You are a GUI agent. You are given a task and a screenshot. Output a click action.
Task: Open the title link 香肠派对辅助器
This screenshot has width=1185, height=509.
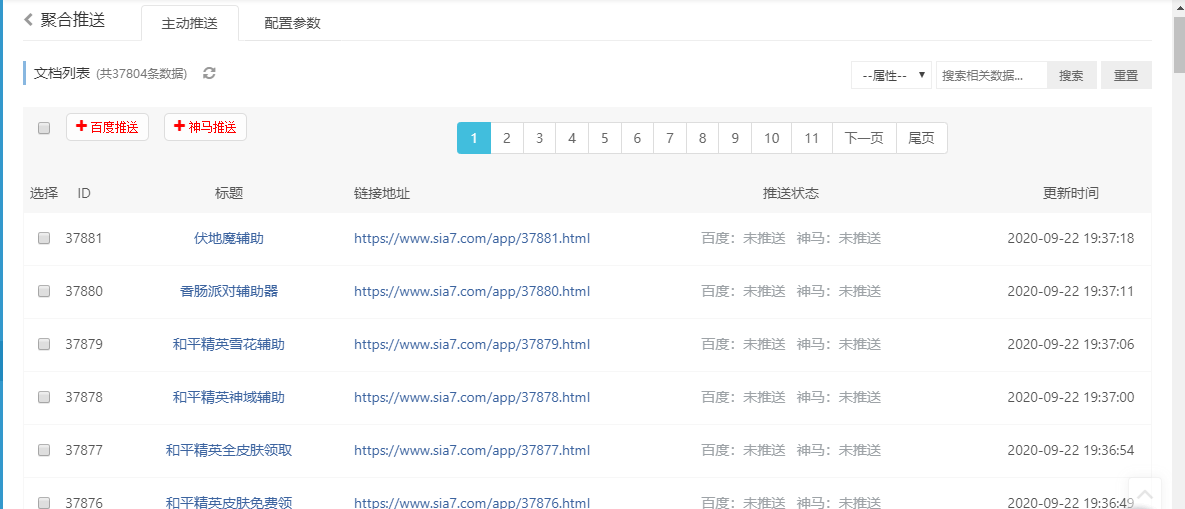pos(229,291)
